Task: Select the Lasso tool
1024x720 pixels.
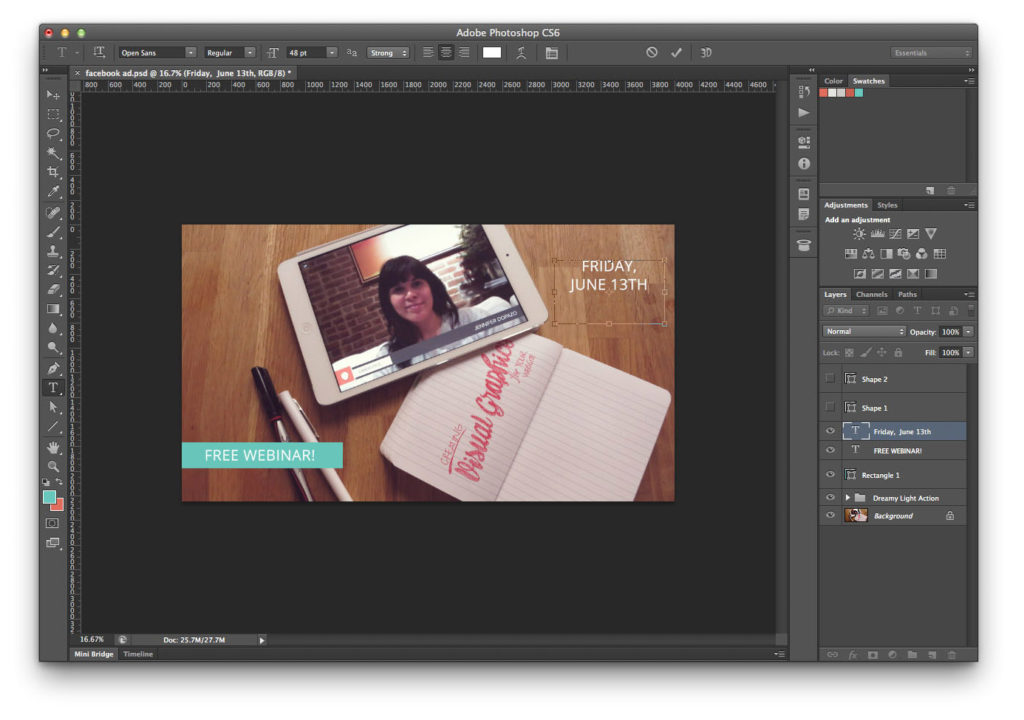Action: pyautogui.click(x=53, y=133)
